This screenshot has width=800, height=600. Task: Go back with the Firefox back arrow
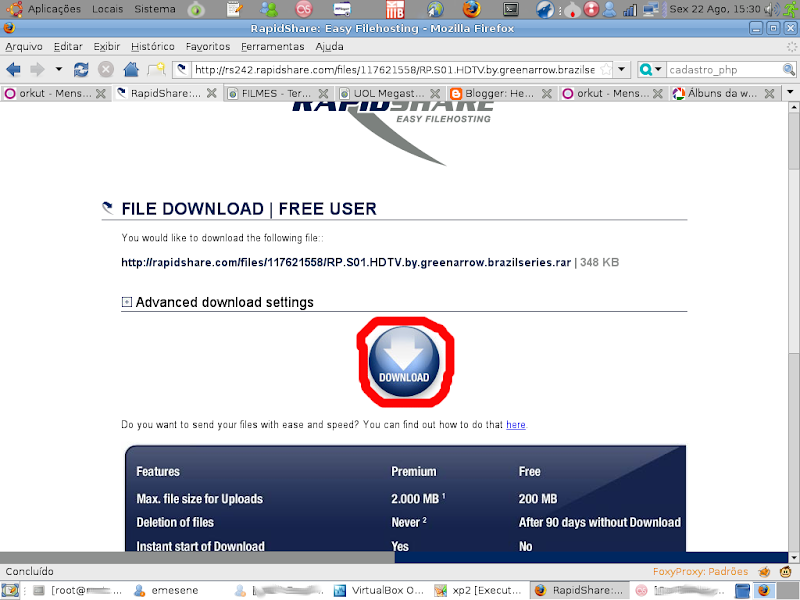(13, 69)
